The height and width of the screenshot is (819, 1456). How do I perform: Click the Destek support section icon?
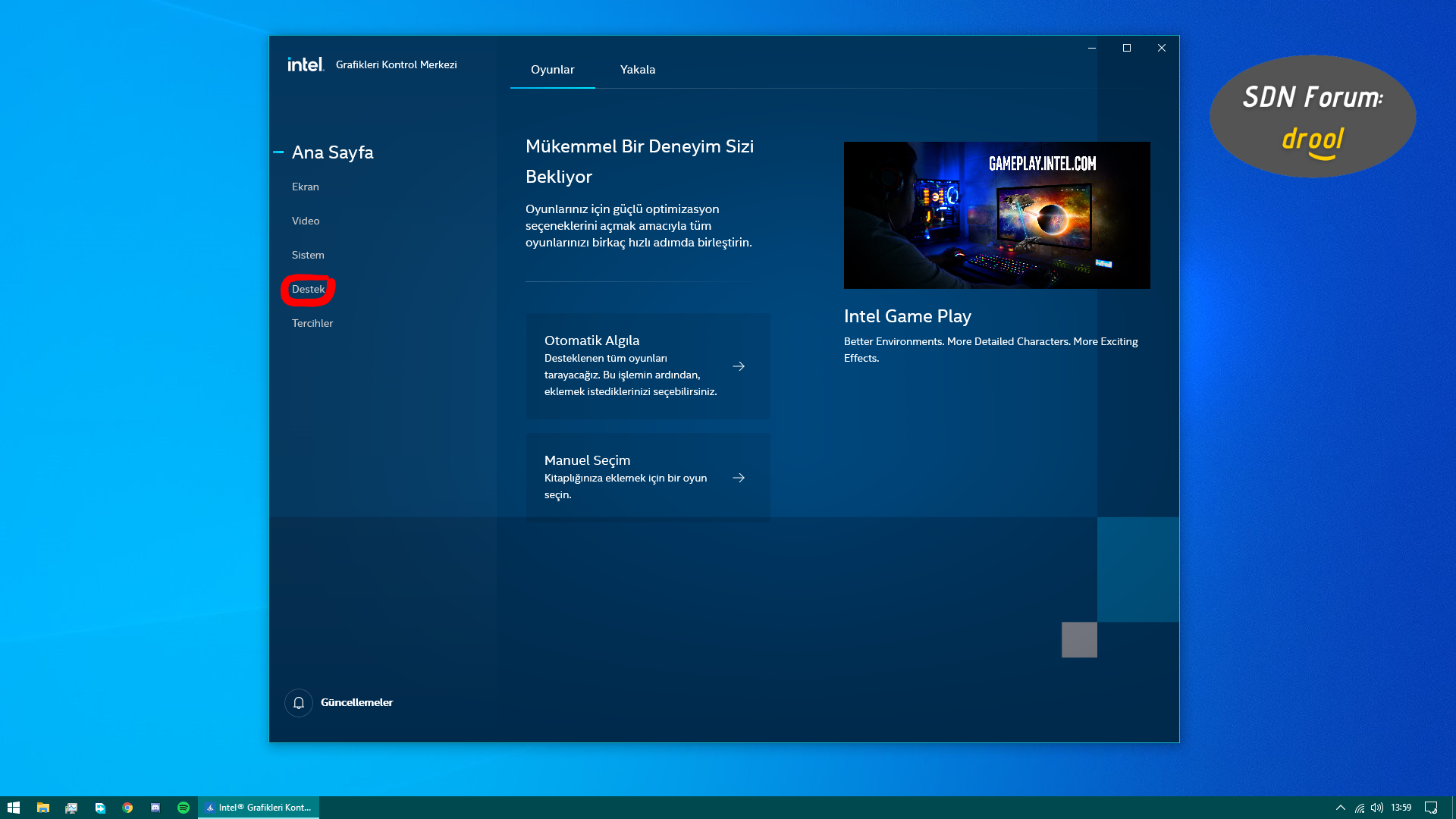(x=307, y=289)
